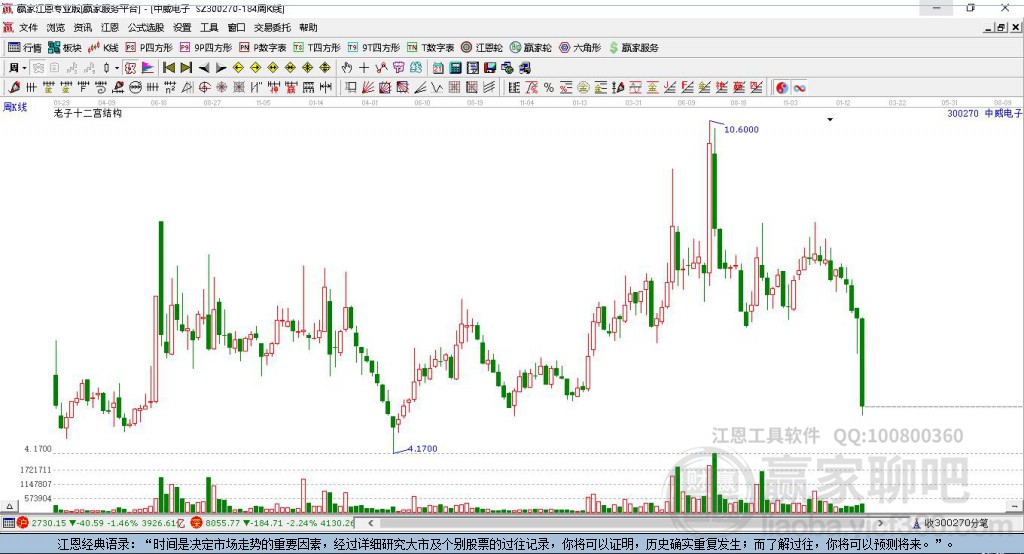Viewport: 1024px width, 554px height.
Task: Open the calendar icon
Action: [x=438, y=68]
